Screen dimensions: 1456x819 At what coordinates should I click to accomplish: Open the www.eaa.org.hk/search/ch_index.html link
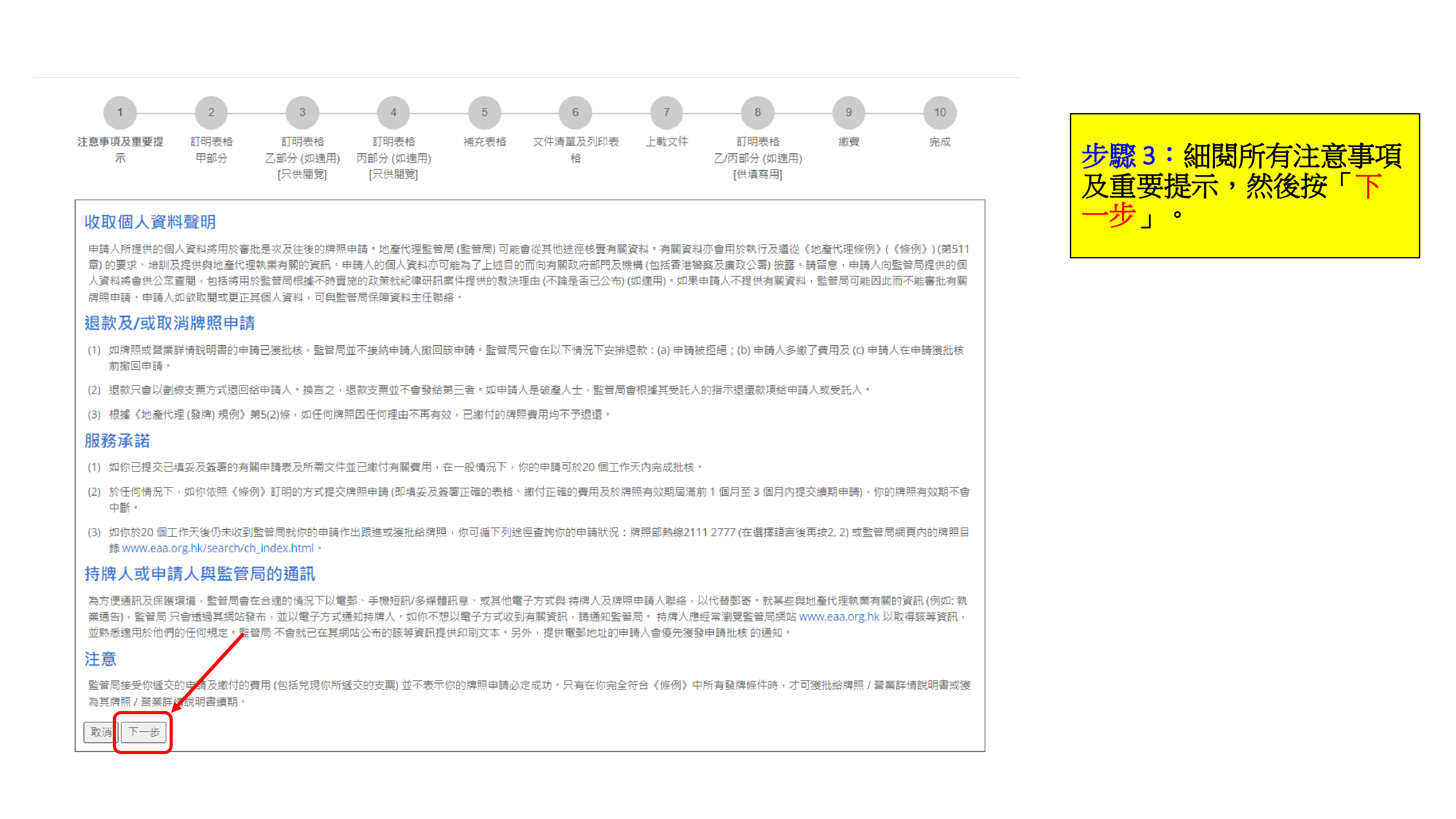[218, 548]
